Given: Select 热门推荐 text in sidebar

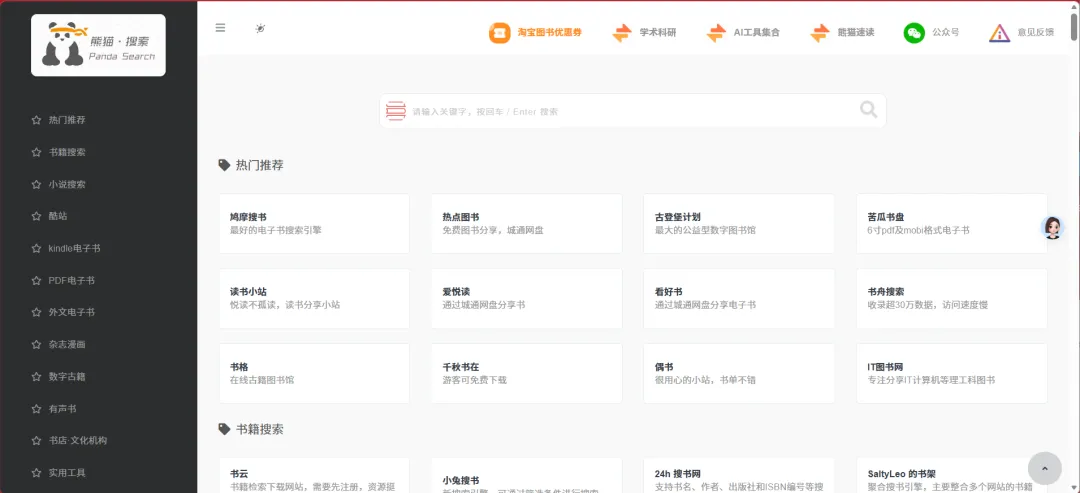Looking at the screenshot, I should 67,120.
